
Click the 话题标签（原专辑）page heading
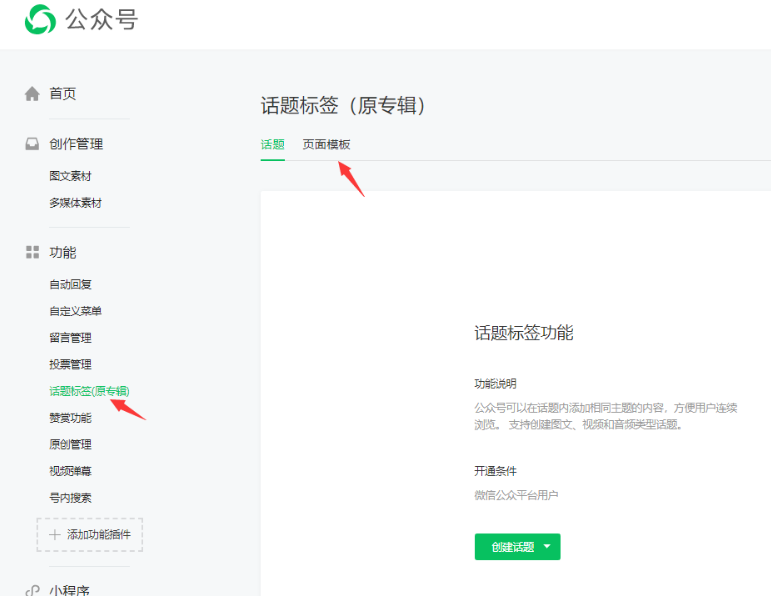click(x=343, y=105)
